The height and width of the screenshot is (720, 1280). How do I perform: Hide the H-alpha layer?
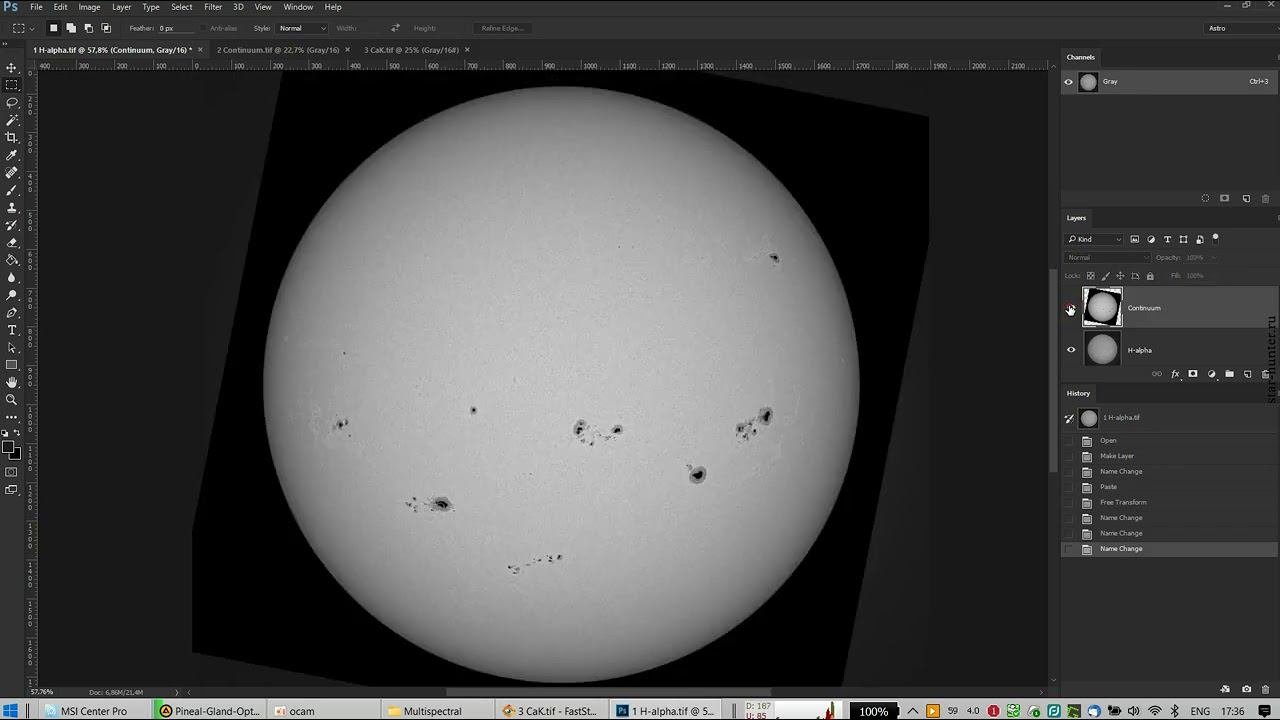coord(1071,350)
